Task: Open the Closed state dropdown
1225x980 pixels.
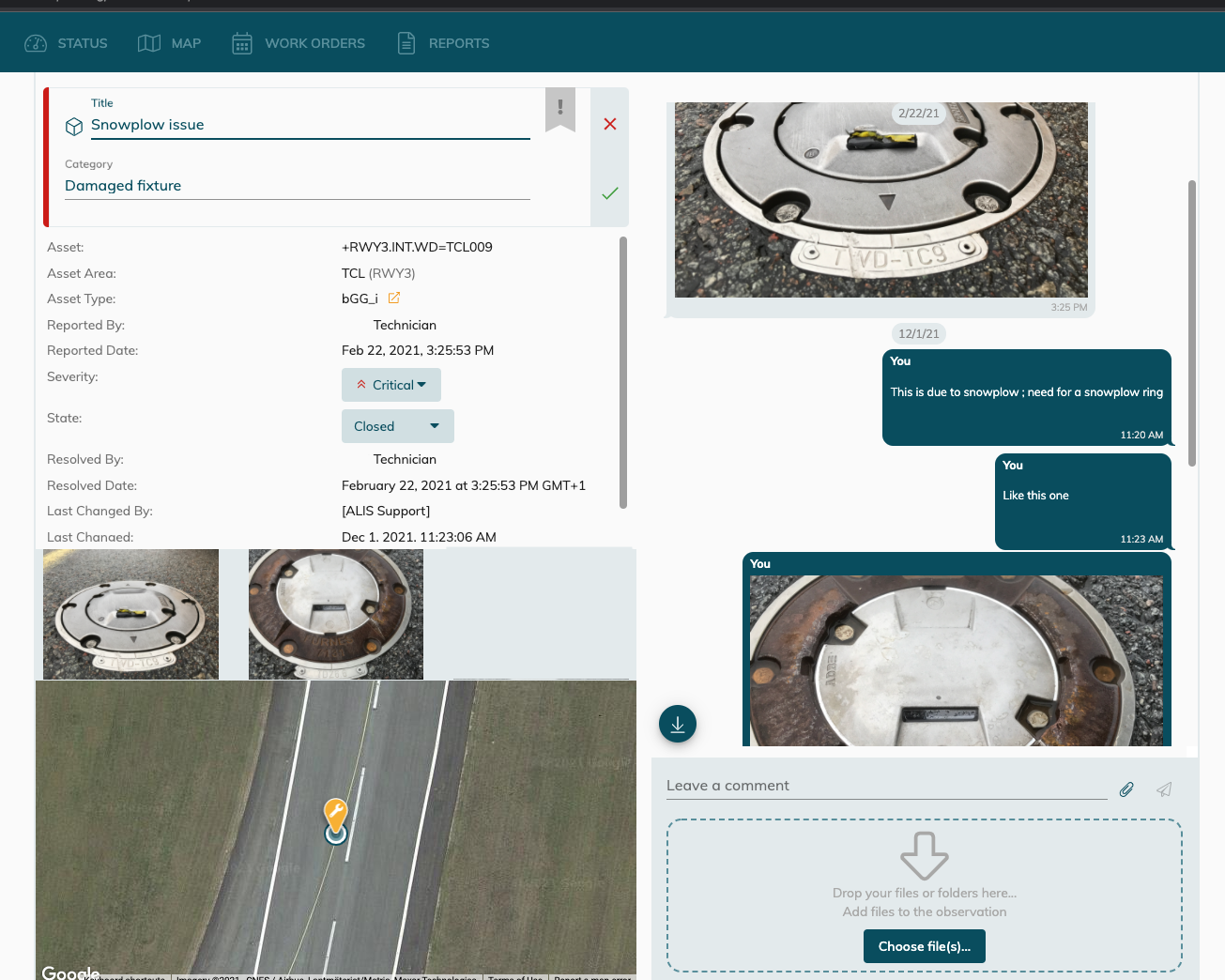Action: point(397,426)
